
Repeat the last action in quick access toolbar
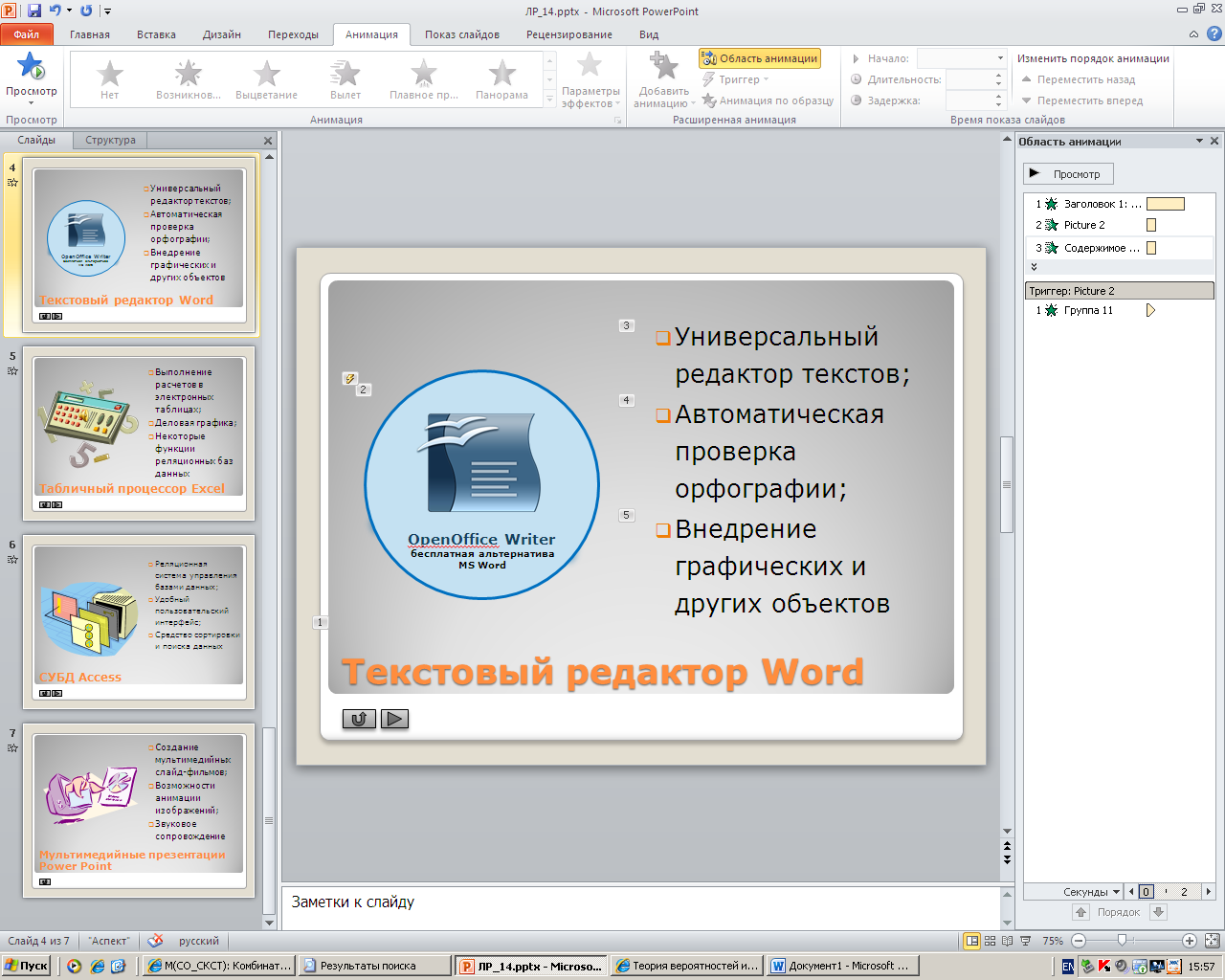(x=86, y=11)
